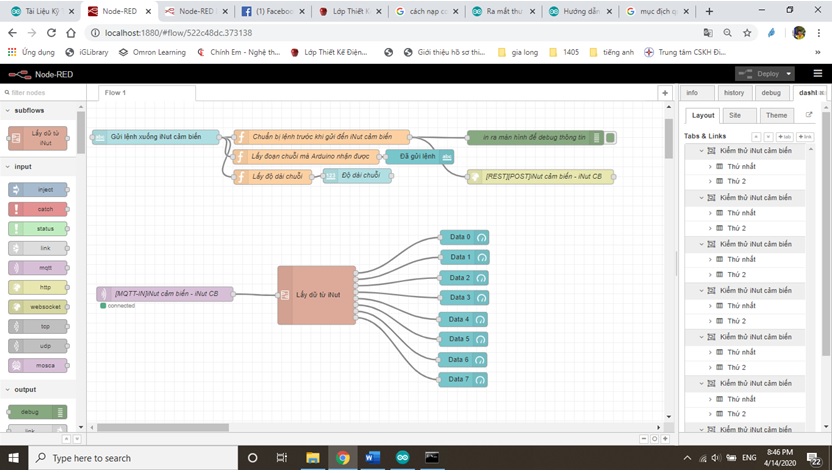834x473 pixels.
Task: Collapse the input palette category
Action: point(22,167)
